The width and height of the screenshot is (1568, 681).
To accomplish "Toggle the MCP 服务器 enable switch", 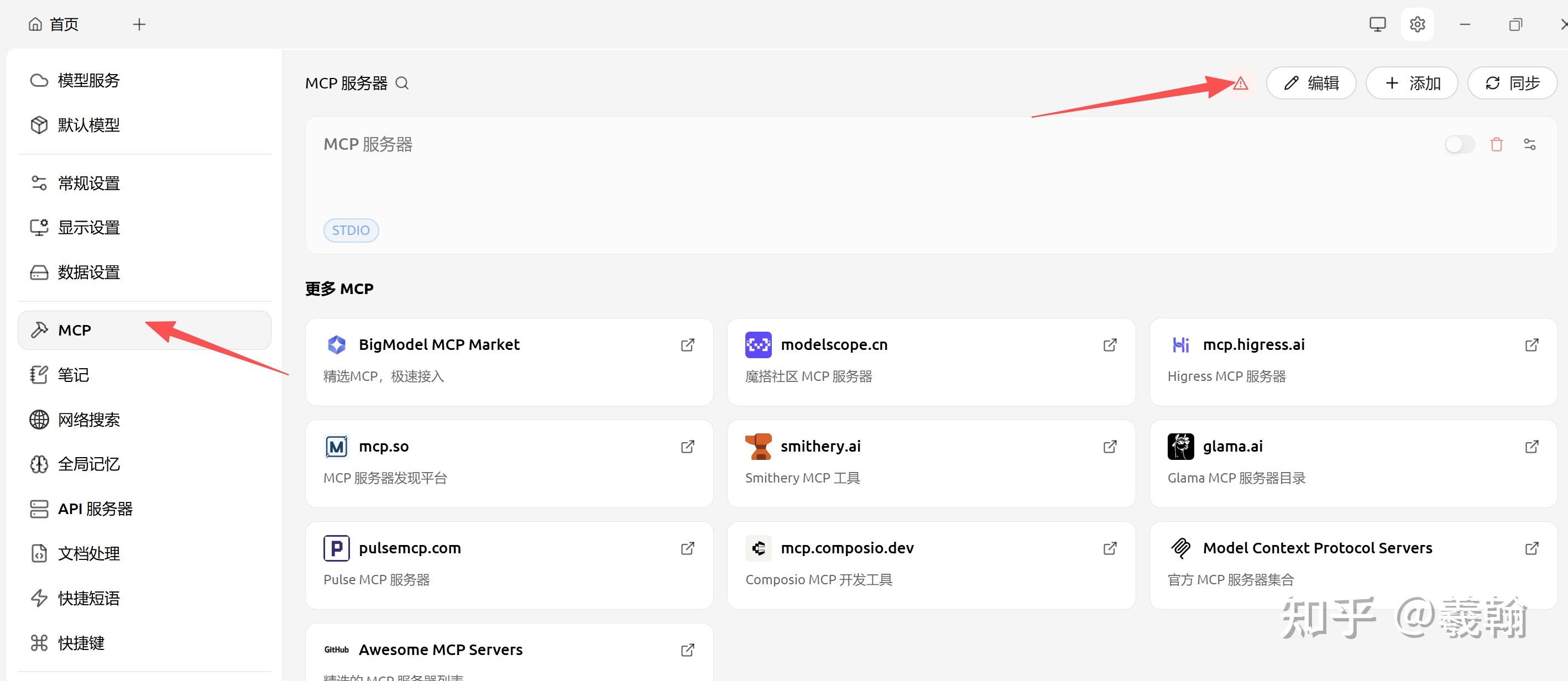I will 1459,145.
